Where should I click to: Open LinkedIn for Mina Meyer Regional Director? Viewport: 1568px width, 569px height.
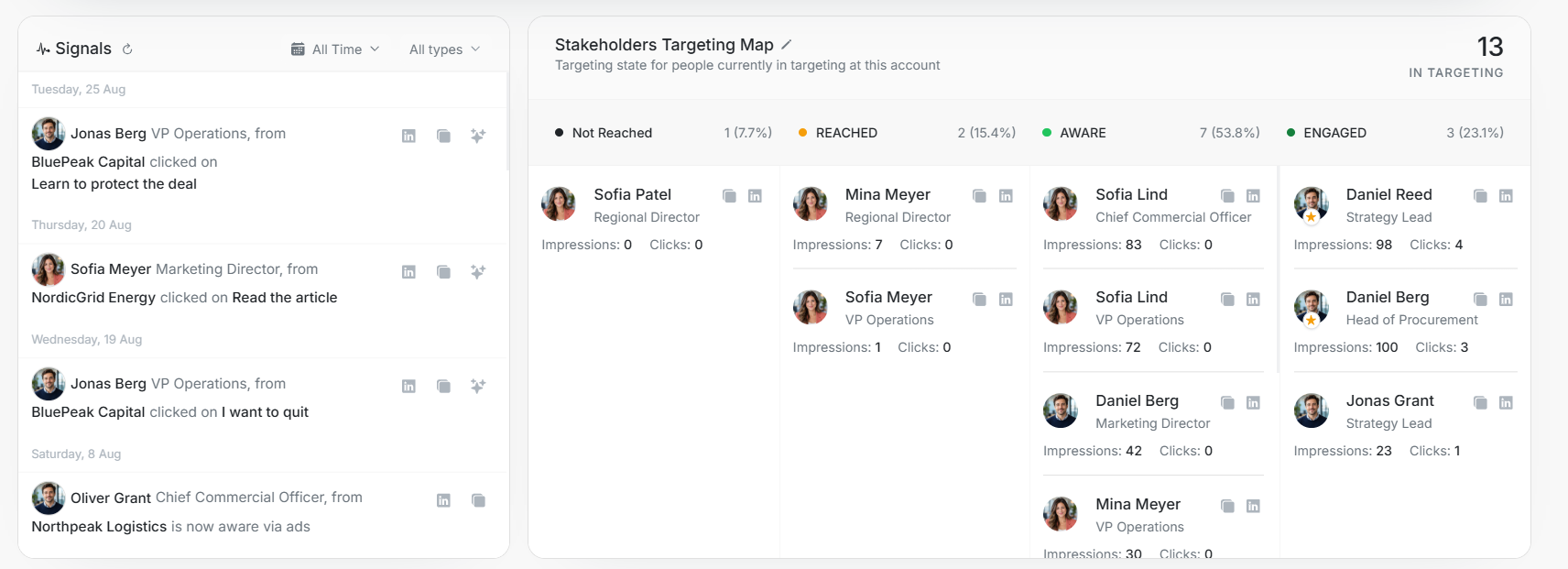click(1006, 196)
